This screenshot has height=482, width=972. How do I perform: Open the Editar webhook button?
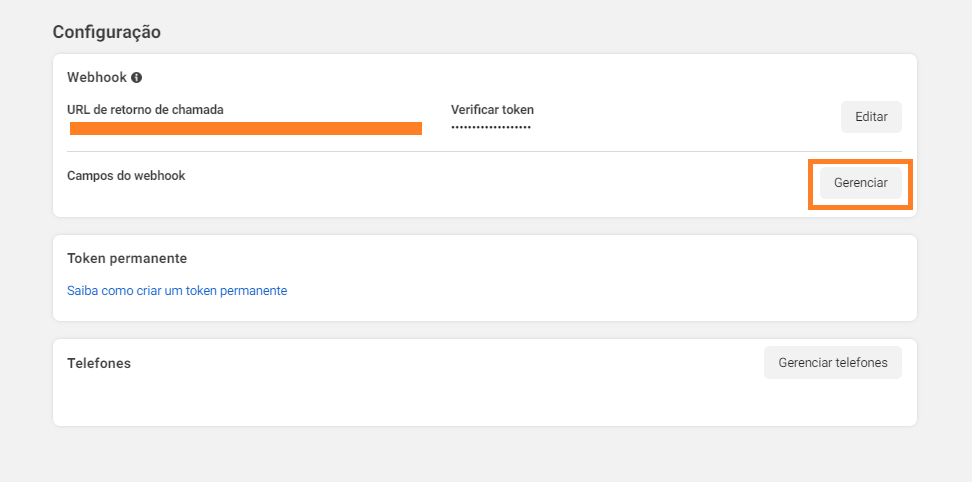point(871,116)
